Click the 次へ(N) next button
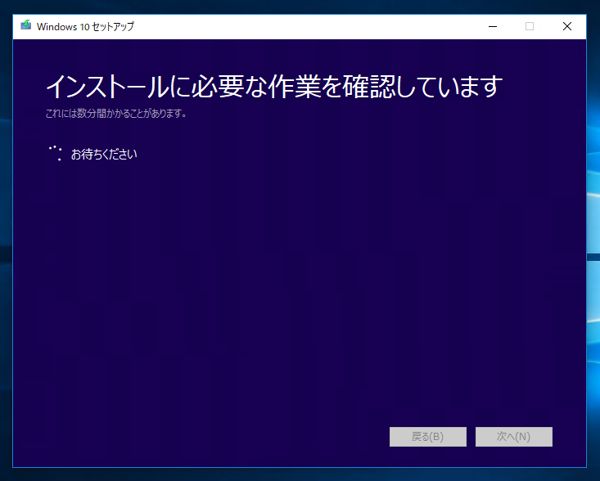Screen dimensions: 600x481 tap(514, 437)
